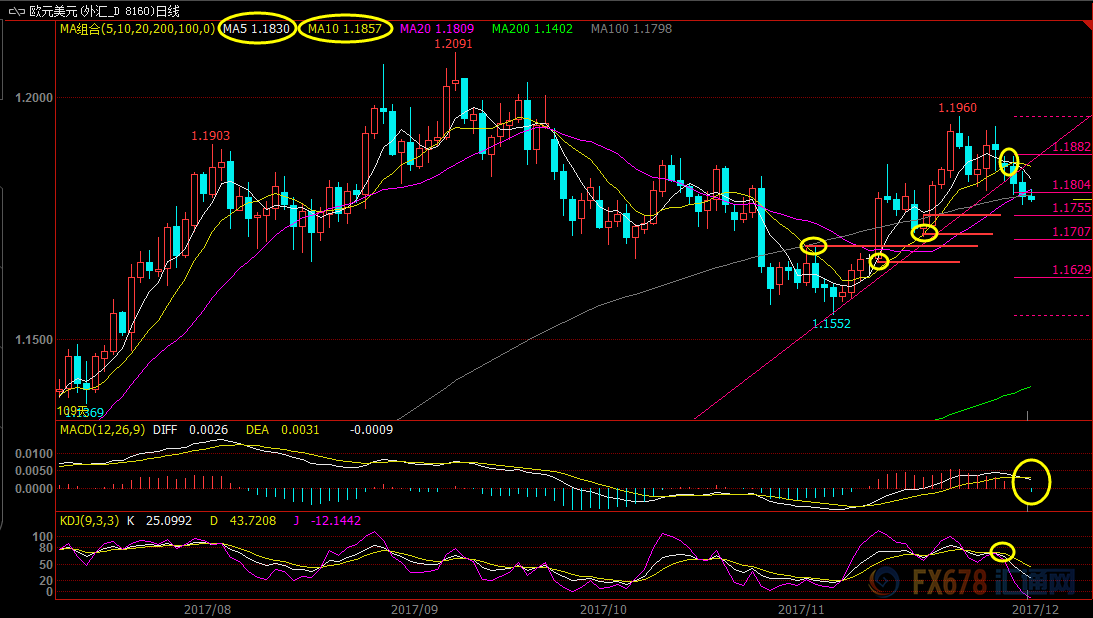The image size is (1093, 618).
Task: Click the J -12.1442 value
Action: coord(327,520)
